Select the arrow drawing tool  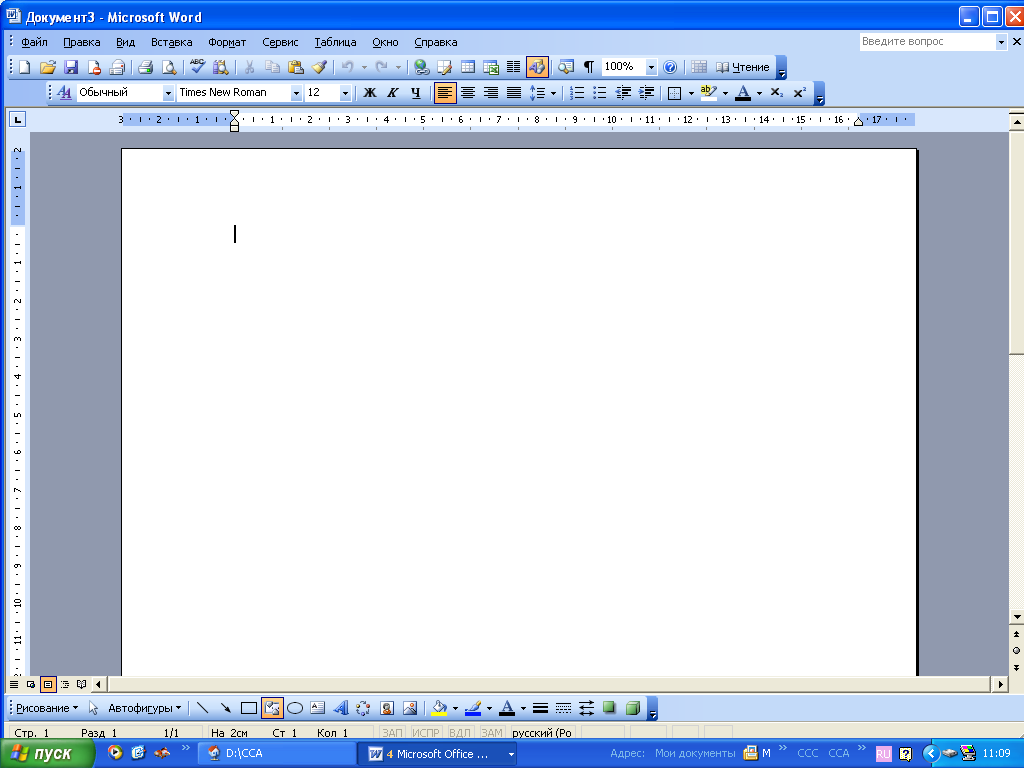coord(225,708)
